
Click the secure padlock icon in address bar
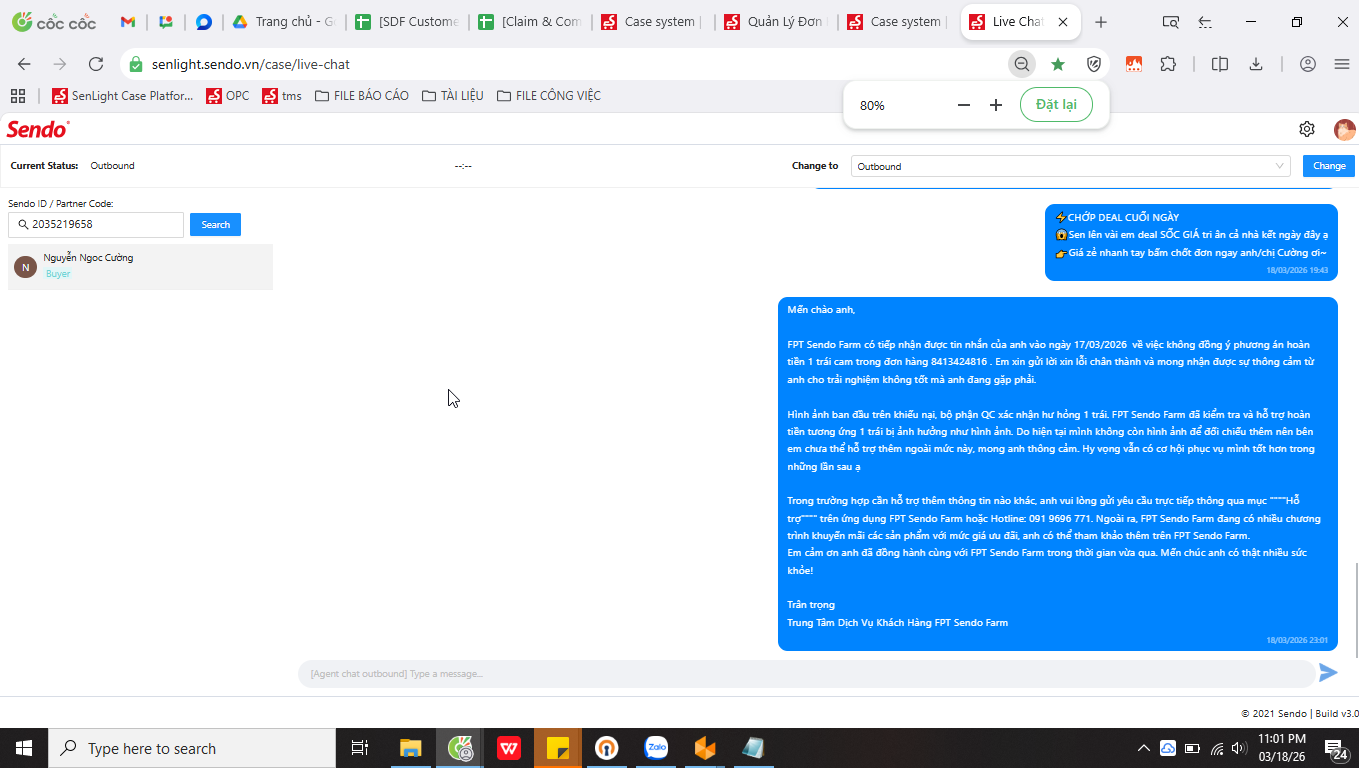[136, 64]
